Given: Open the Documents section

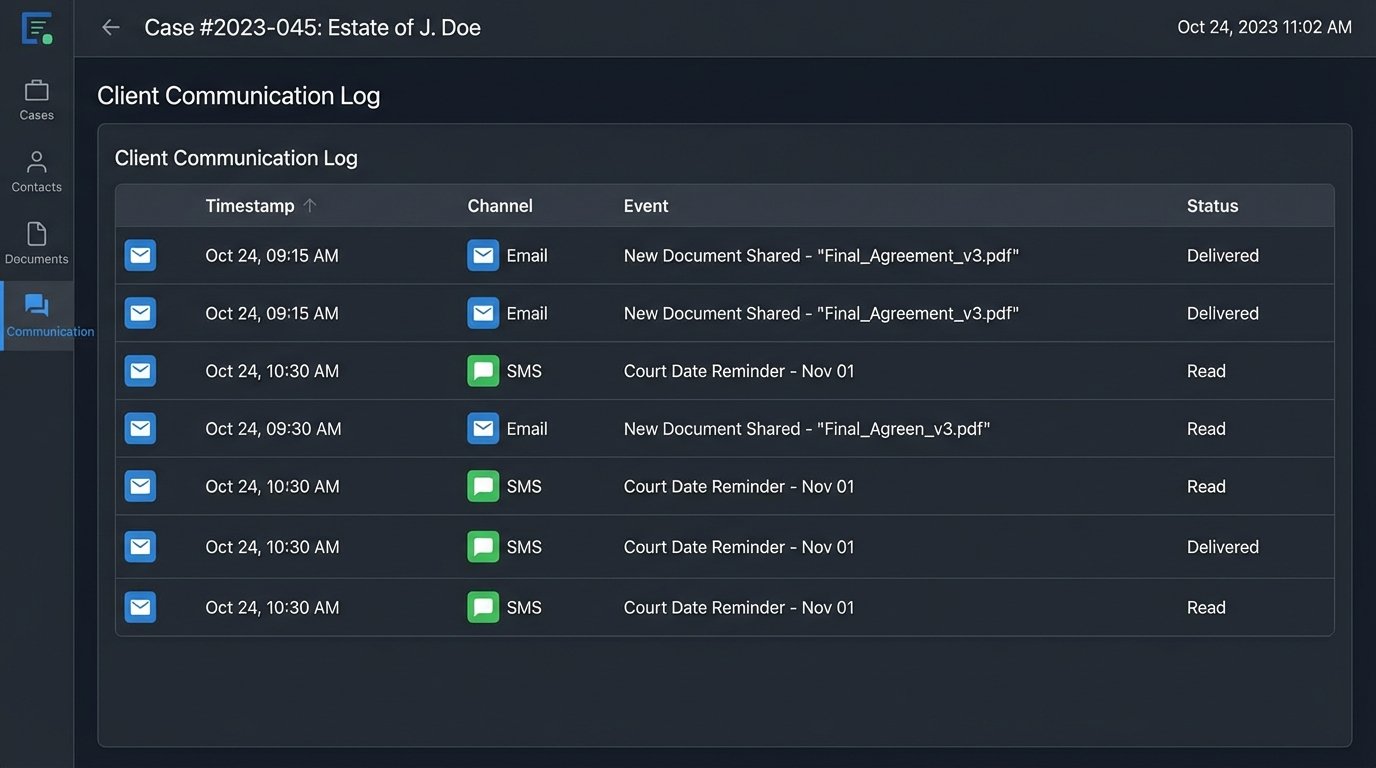Looking at the screenshot, I should pos(36,242).
